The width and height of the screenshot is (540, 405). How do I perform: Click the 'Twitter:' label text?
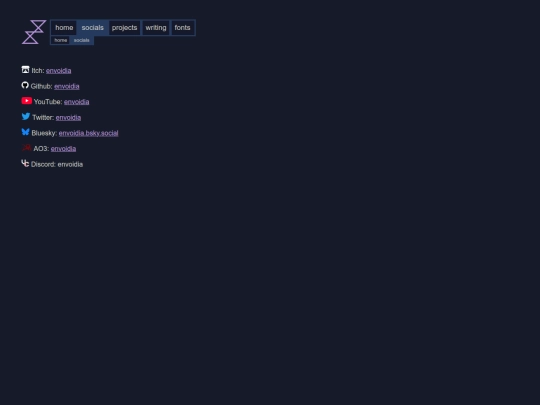pos(43,118)
